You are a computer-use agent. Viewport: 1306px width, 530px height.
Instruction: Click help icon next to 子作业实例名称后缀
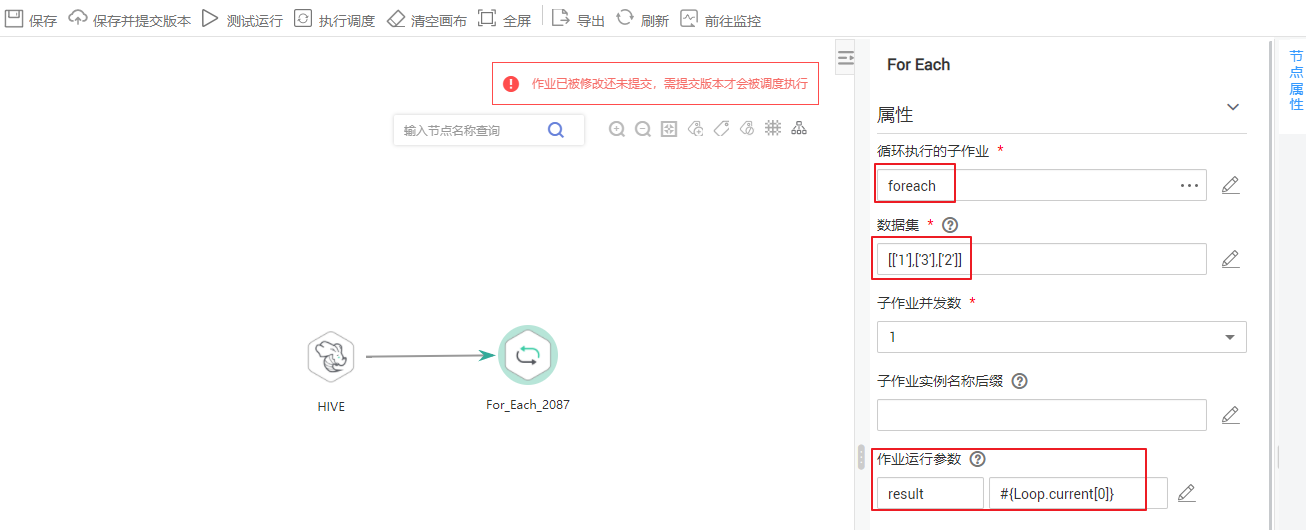pos(1020,381)
